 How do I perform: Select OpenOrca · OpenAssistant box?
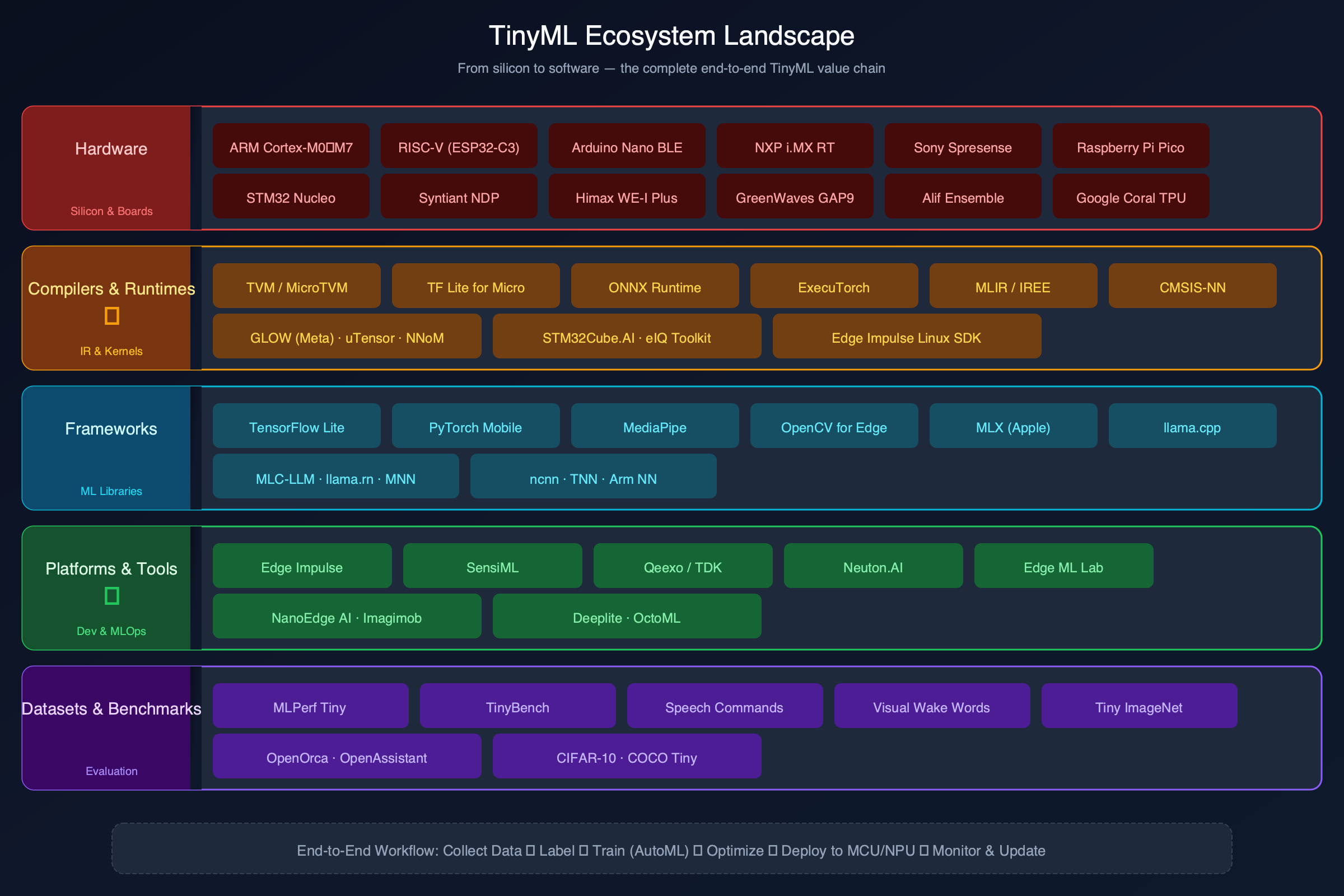347,756
